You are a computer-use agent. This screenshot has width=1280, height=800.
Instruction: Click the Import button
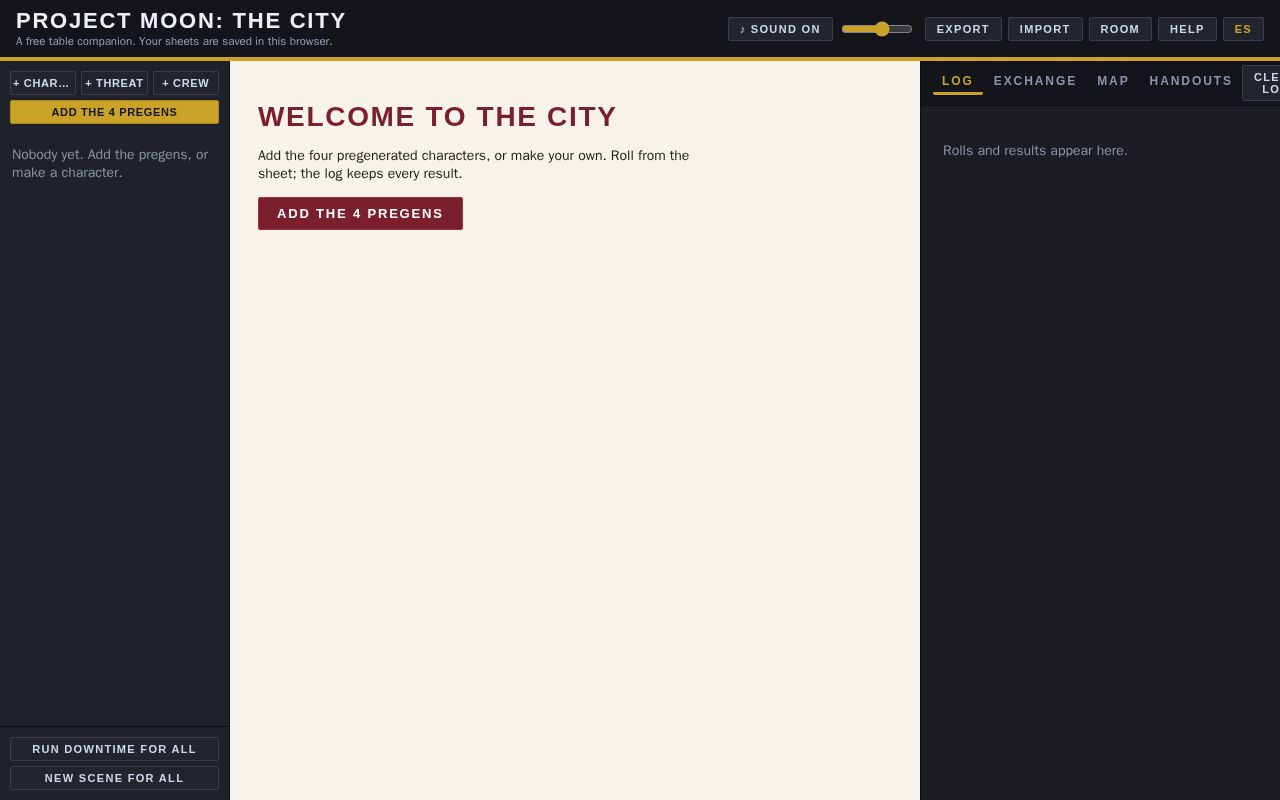(1045, 29)
